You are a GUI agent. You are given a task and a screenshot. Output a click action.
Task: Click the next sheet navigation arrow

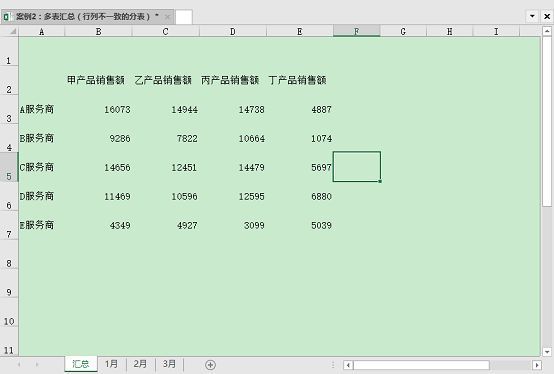click(37, 364)
